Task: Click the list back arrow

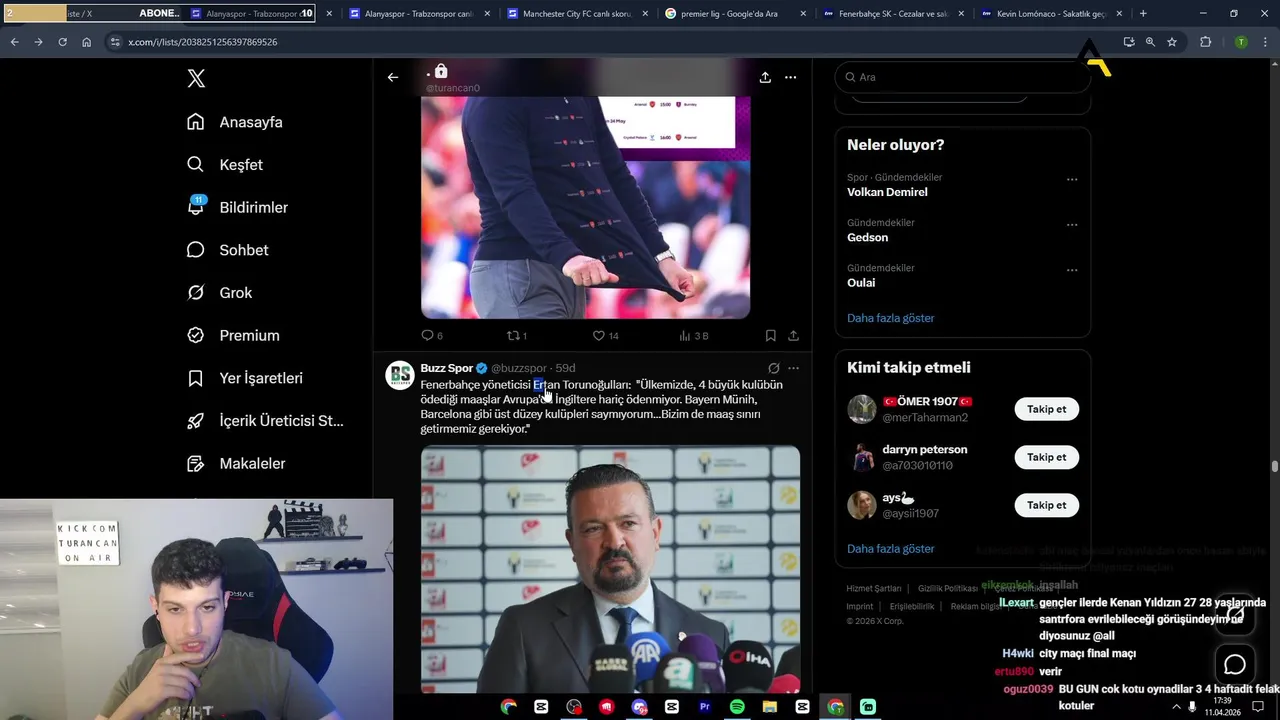Action: coord(393,77)
